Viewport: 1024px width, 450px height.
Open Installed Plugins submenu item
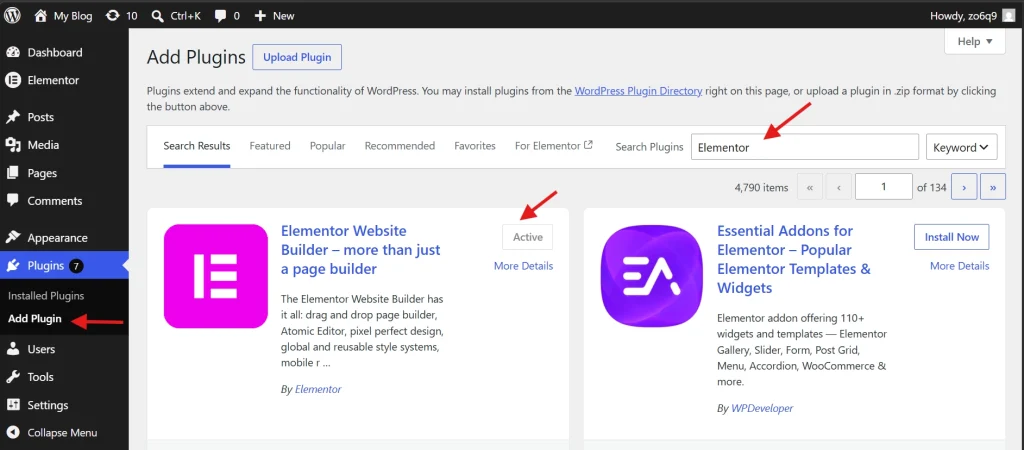[x=46, y=296]
